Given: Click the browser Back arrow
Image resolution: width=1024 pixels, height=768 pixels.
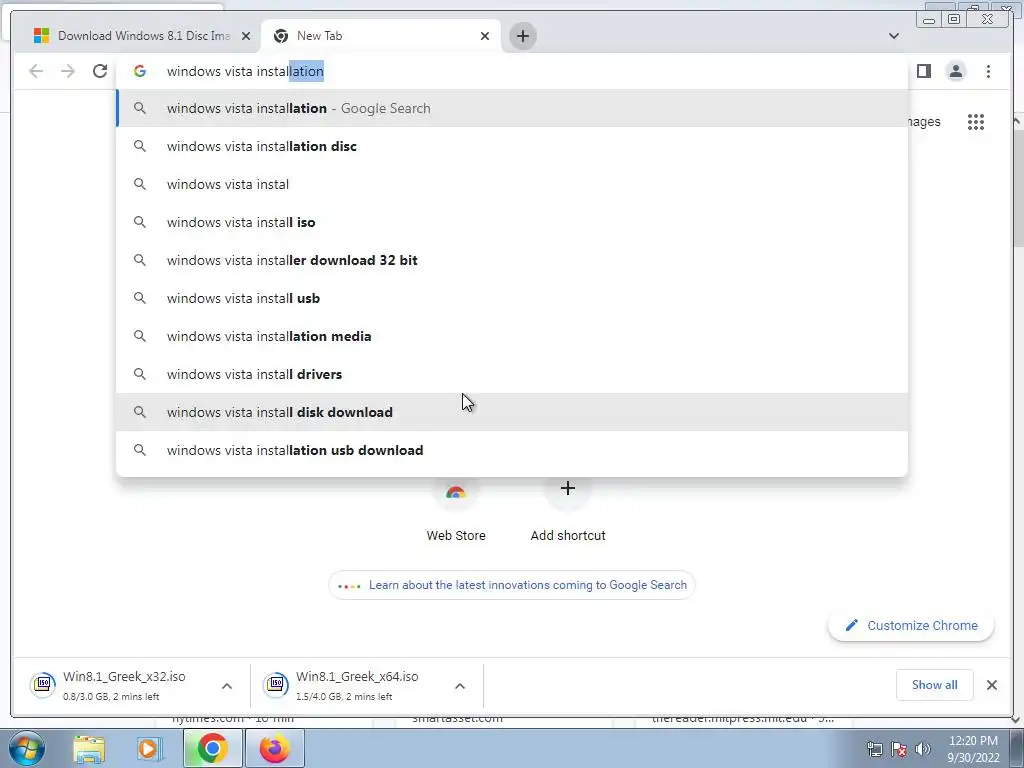Looking at the screenshot, I should 36,71.
